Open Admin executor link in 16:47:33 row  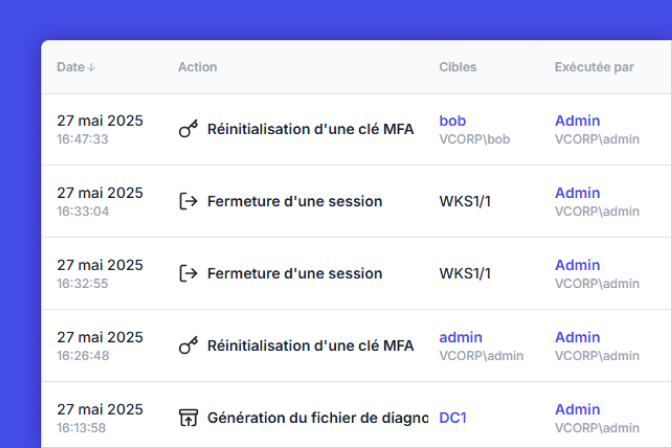[x=577, y=121]
